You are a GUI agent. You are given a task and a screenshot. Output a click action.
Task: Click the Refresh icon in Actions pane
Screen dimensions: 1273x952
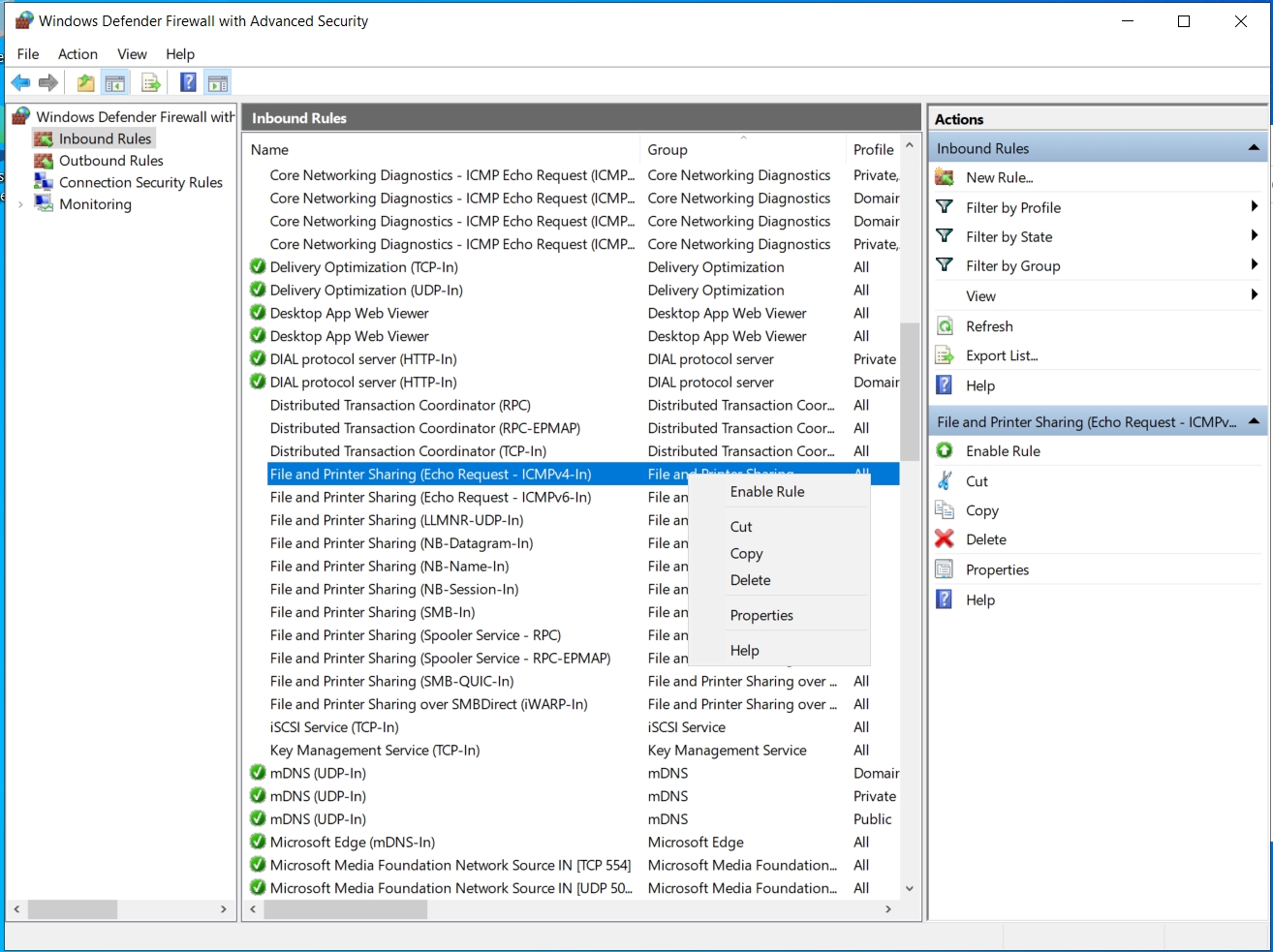[x=945, y=326]
